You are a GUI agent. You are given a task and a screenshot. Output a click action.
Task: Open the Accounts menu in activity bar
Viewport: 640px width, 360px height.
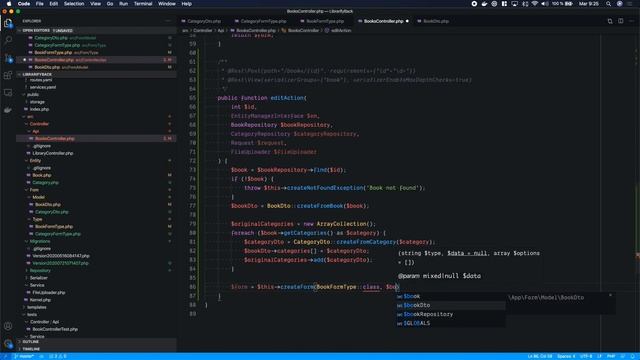pos(8,326)
